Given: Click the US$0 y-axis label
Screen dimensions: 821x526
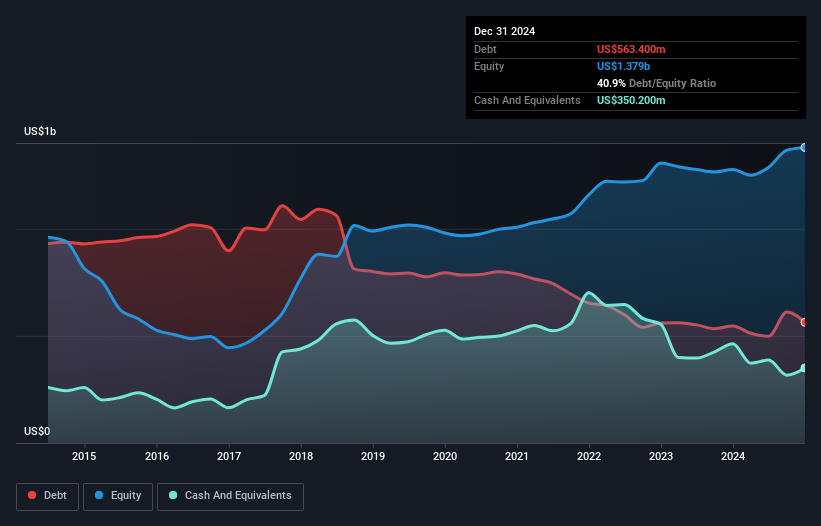Looking at the screenshot, I should point(37,431).
